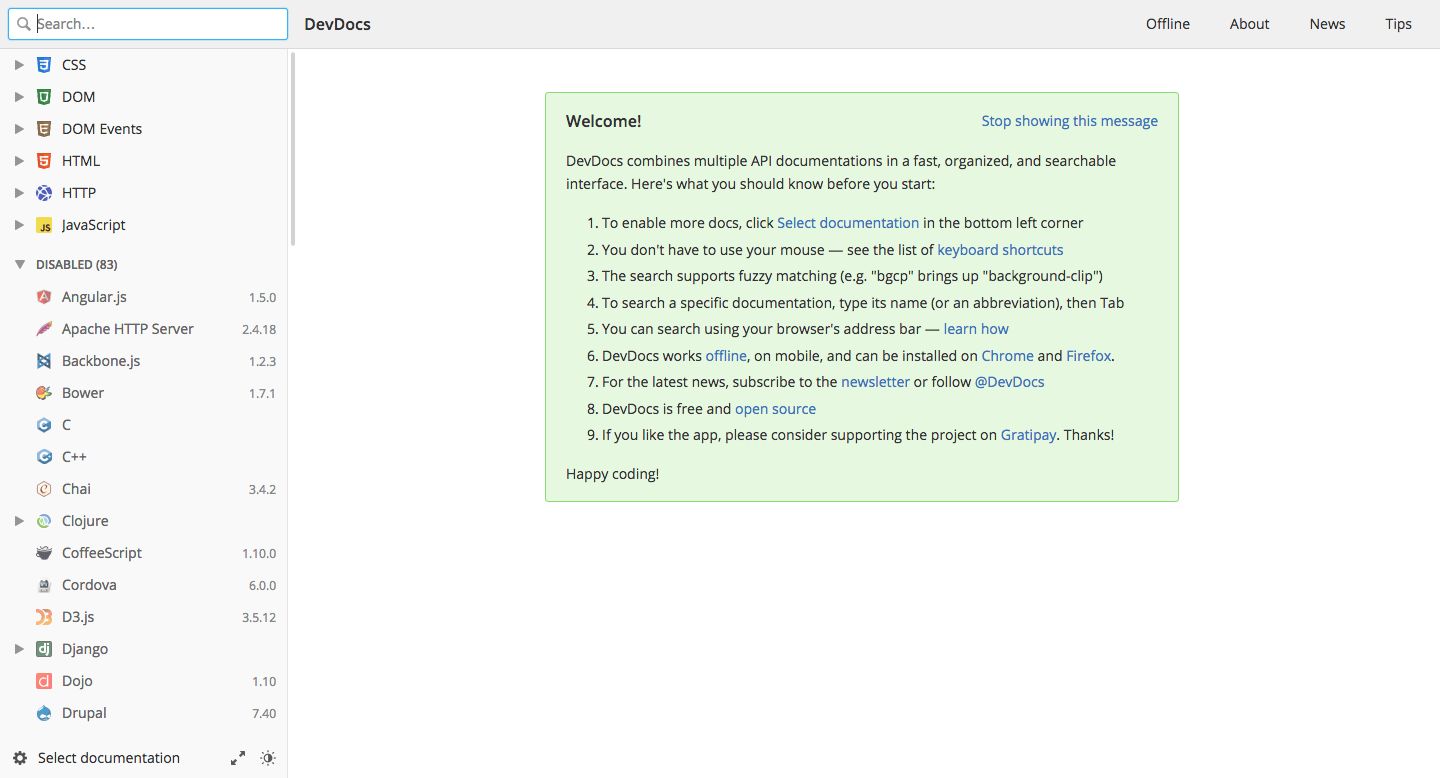The height and width of the screenshot is (778, 1440).
Task: Toggle fullscreen with the expand arrows icon
Action: click(x=237, y=757)
